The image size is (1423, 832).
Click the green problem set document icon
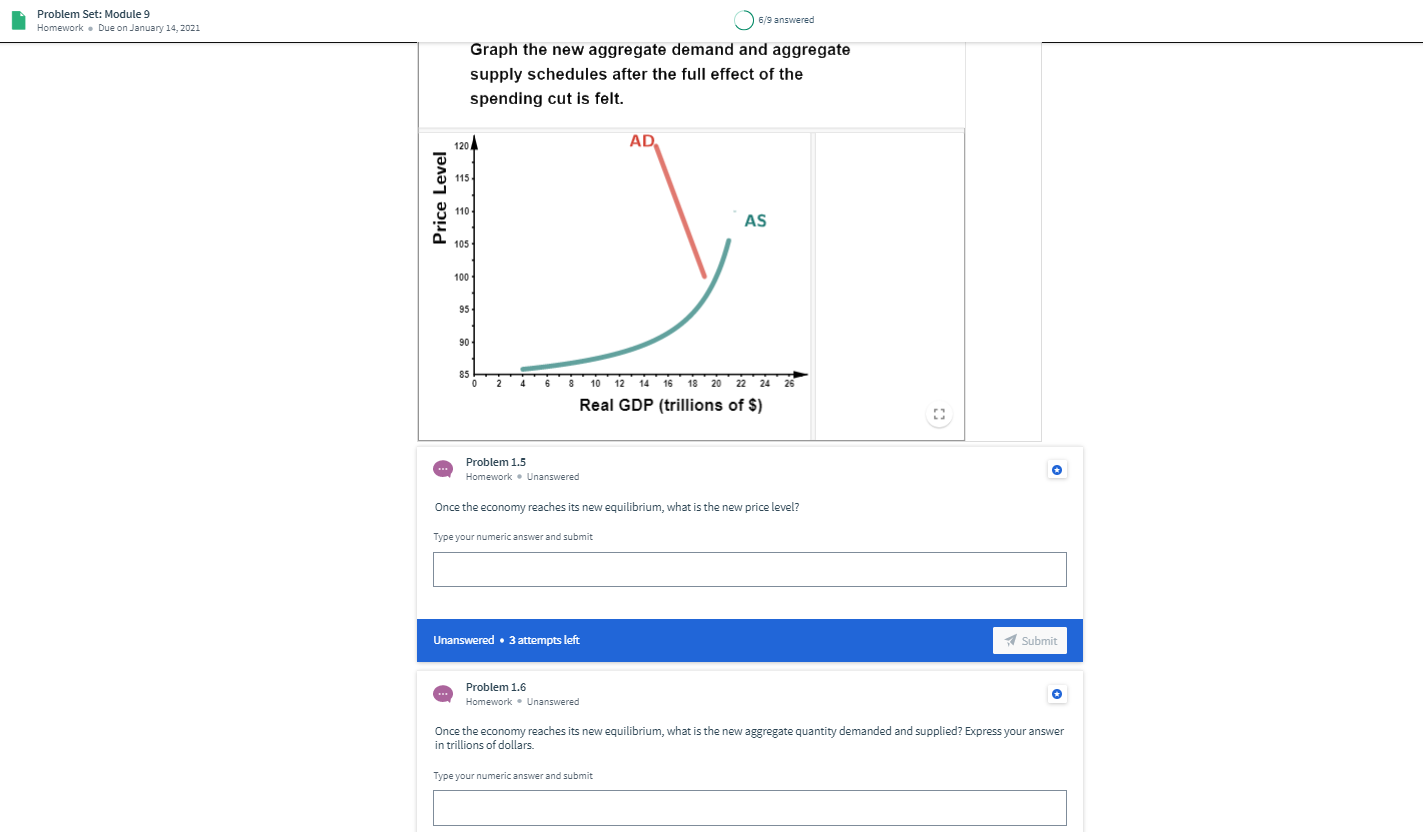pyautogui.click(x=17, y=20)
